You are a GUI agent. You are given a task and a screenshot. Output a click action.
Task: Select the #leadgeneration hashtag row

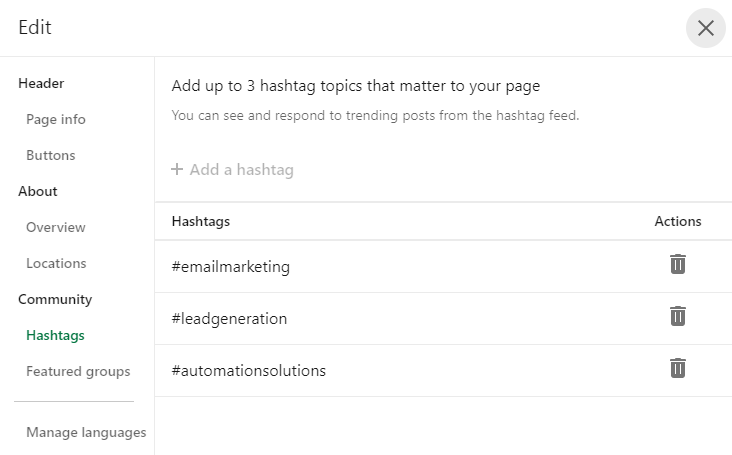(x=443, y=319)
